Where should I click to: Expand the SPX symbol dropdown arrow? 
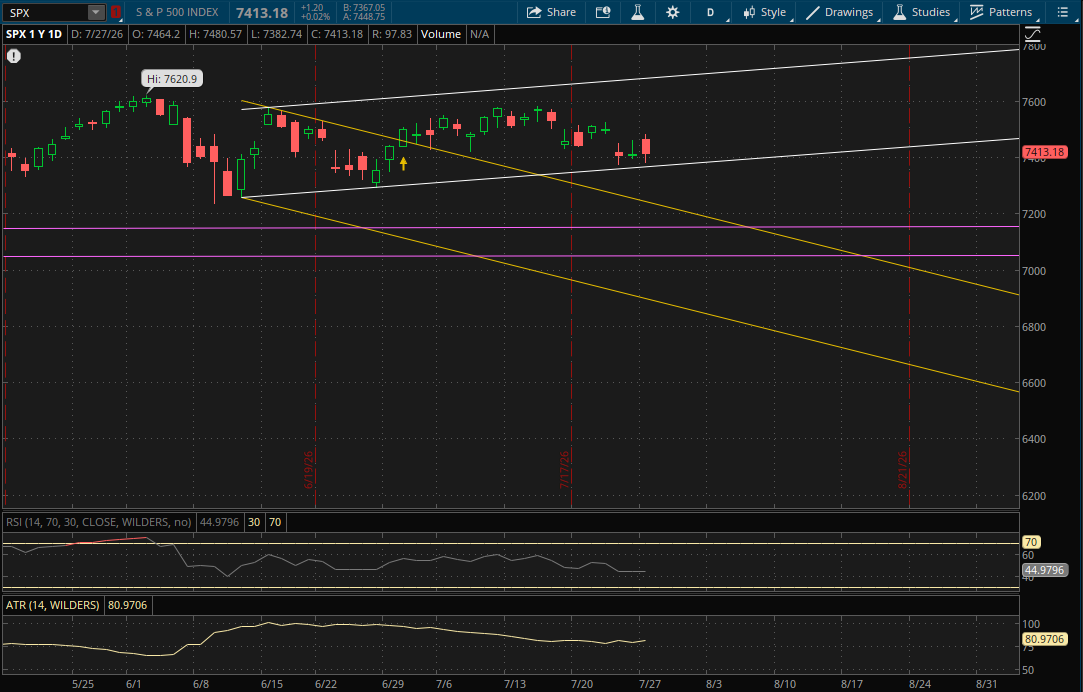(96, 12)
